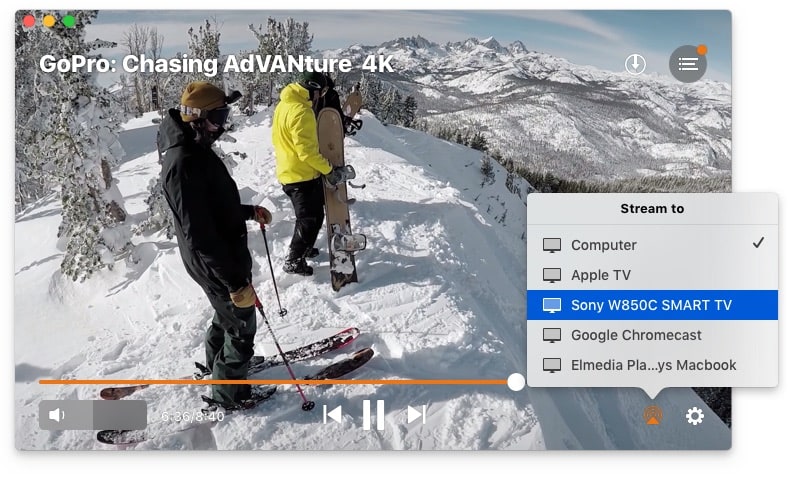
Task: Adjust the volume slider bar
Action: click(93, 415)
